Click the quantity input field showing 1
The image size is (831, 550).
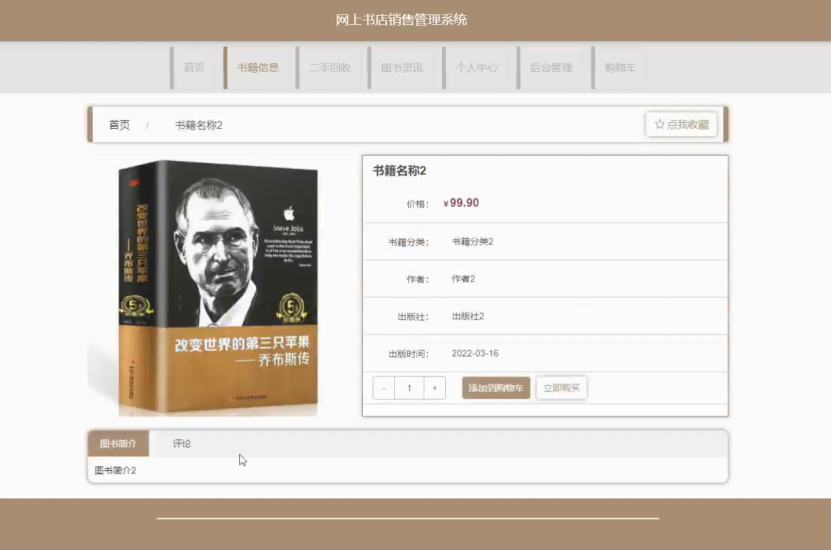tap(409, 388)
